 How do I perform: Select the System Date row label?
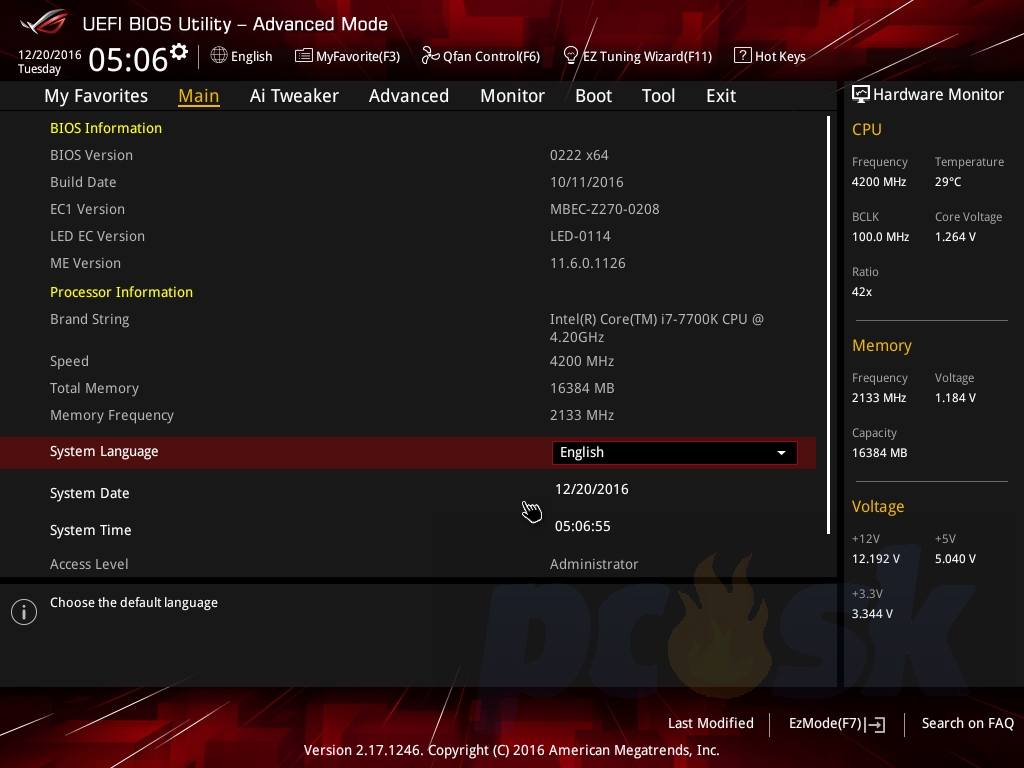click(x=89, y=493)
